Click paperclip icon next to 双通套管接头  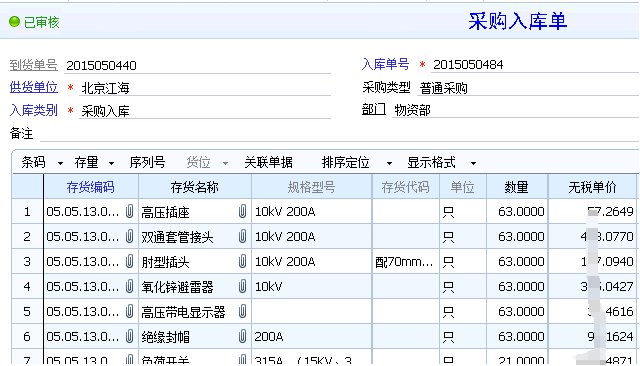pos(242,236)
